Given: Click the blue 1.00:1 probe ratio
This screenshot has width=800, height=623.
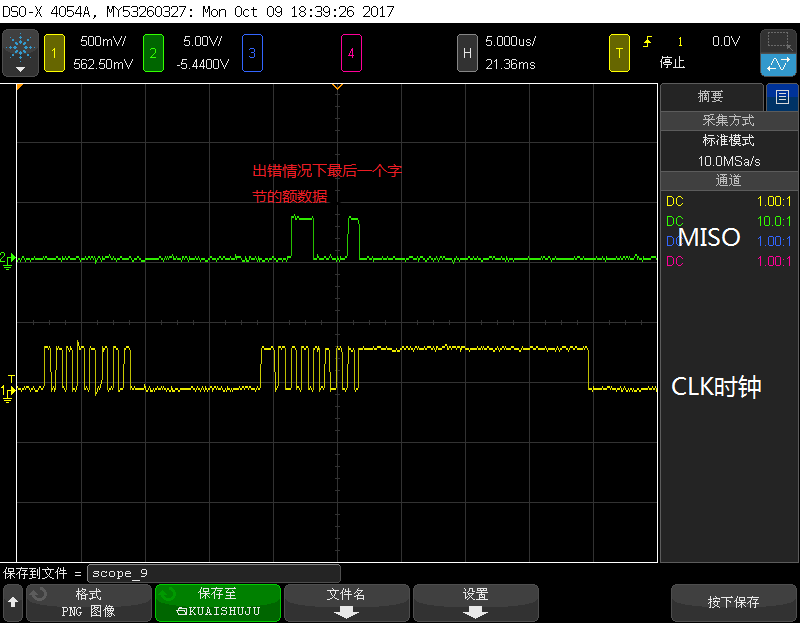Looking at the screenshot, I should [773, 241].
